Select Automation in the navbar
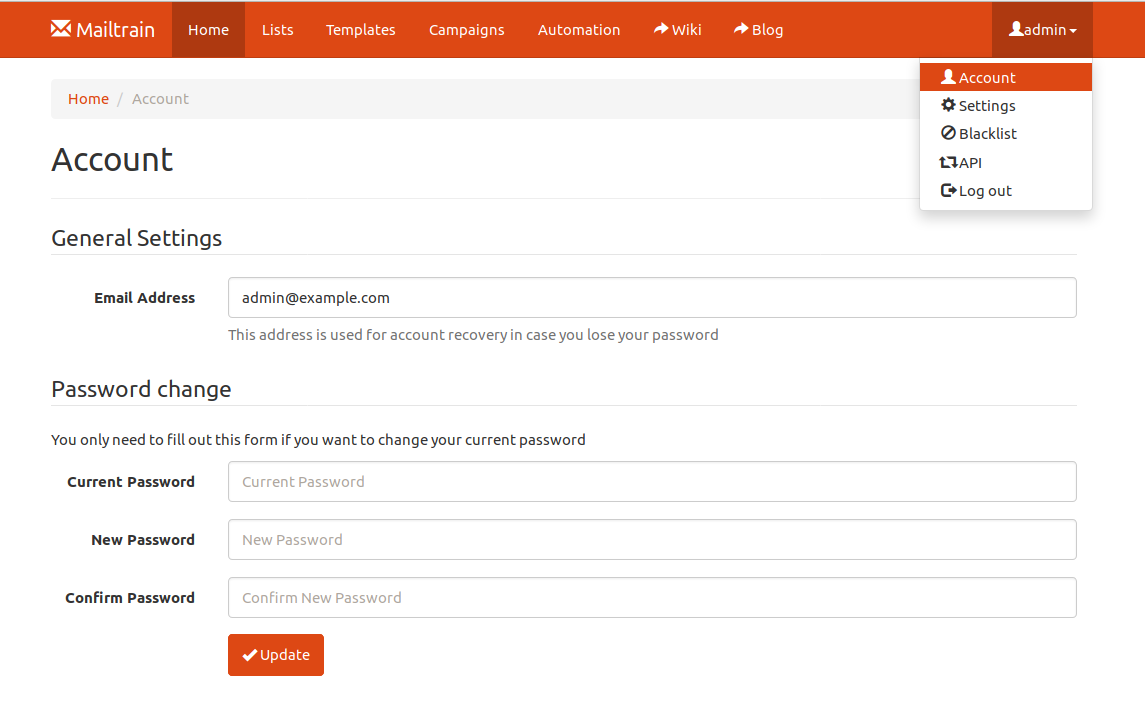This screenshot has width=1145, height=704. pos(579,30)
